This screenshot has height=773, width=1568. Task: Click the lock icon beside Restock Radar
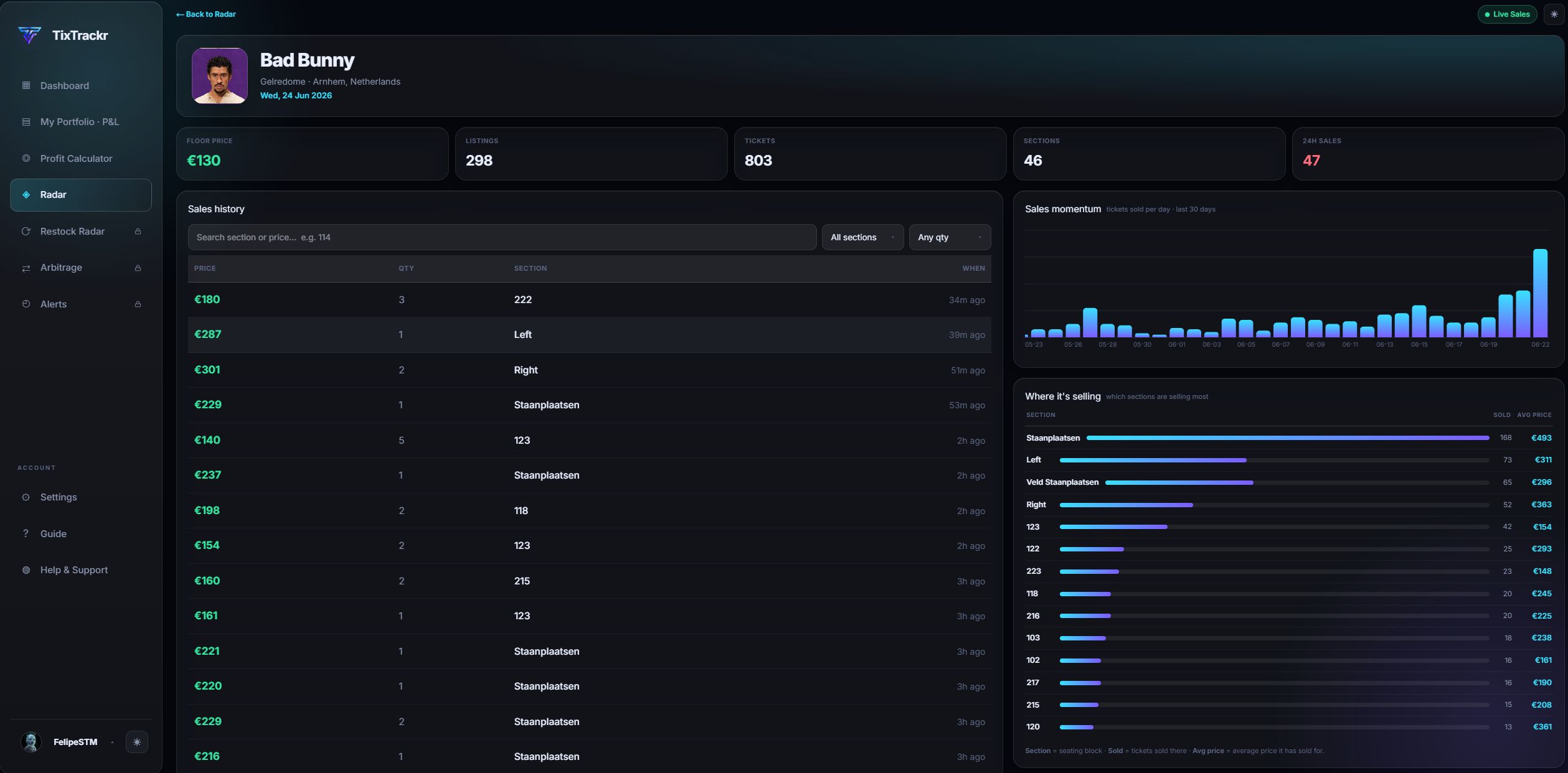click(x=138, y=232)
